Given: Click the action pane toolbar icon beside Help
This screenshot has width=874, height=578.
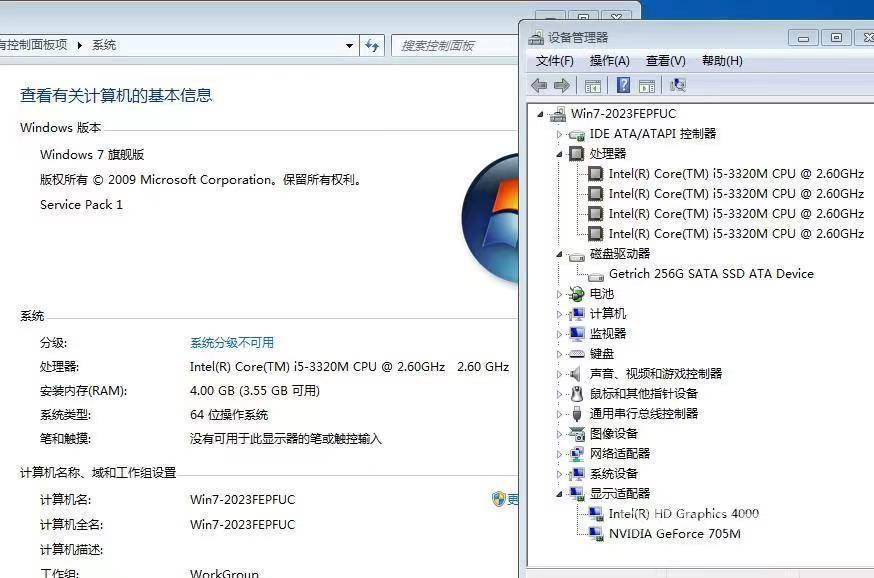Looking at the screenshot, I should point(647,86).
